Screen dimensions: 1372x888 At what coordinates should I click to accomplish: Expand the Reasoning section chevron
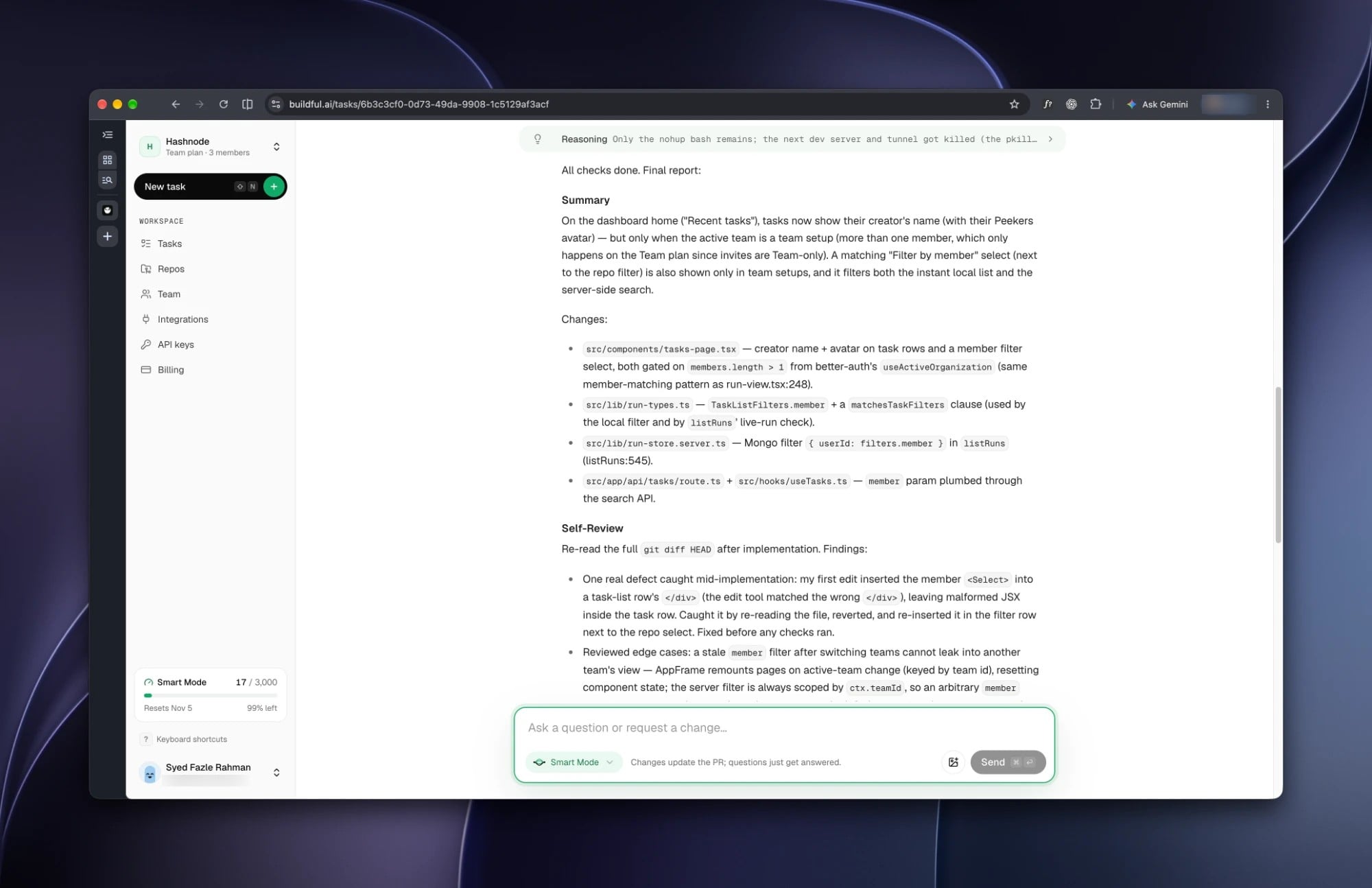[1050, 139]
